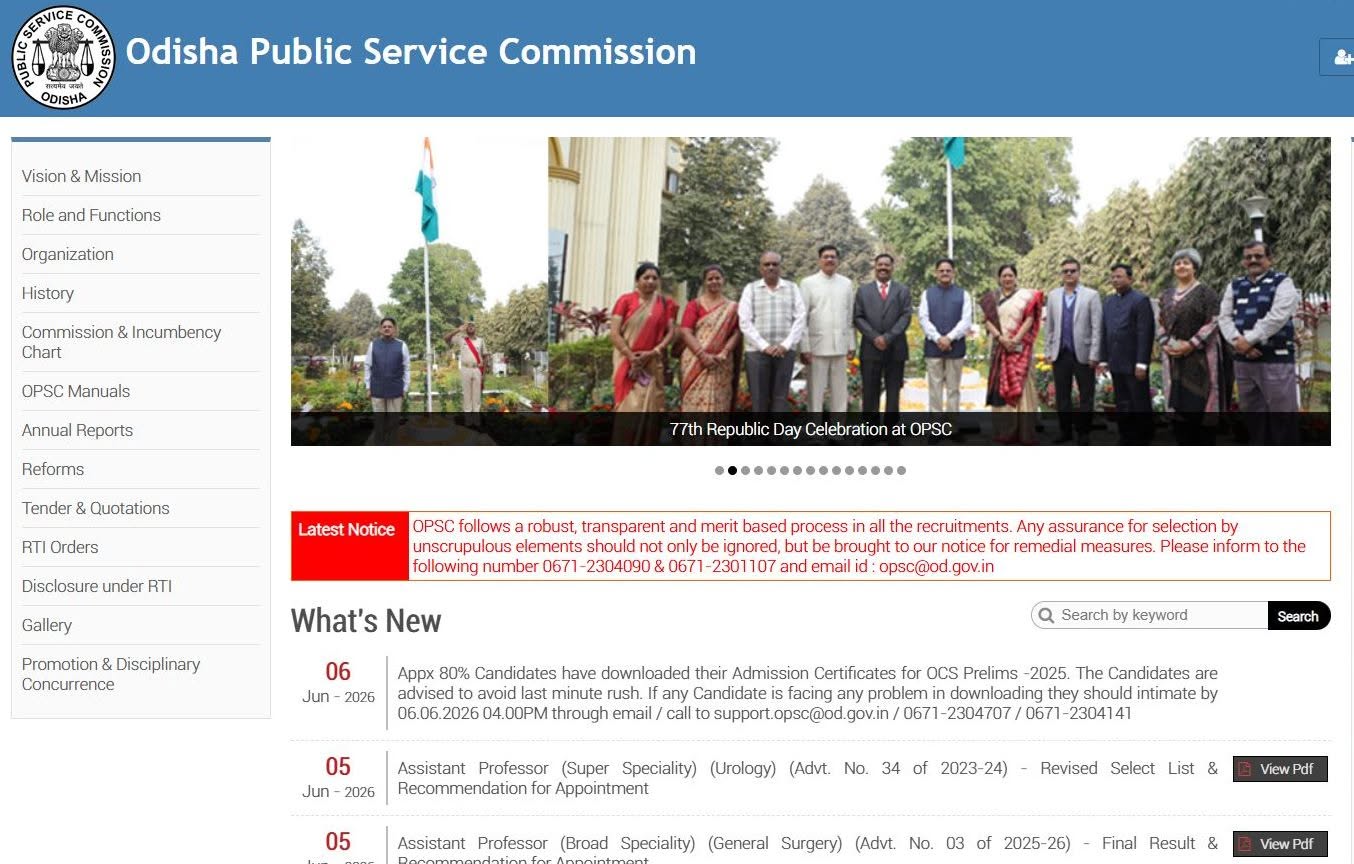This screenshot has width=1354, height=864.
Task: Go to Tender & Quotations
Action: click(x=96, y=508)
